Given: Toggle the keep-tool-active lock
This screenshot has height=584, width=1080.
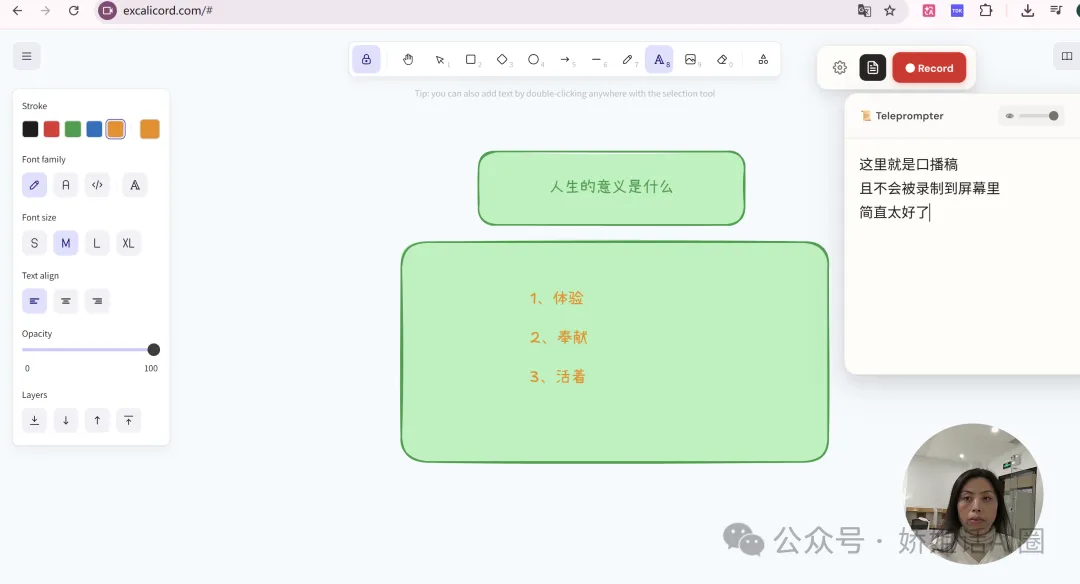Looking at the screenshot, I should 366,59.
